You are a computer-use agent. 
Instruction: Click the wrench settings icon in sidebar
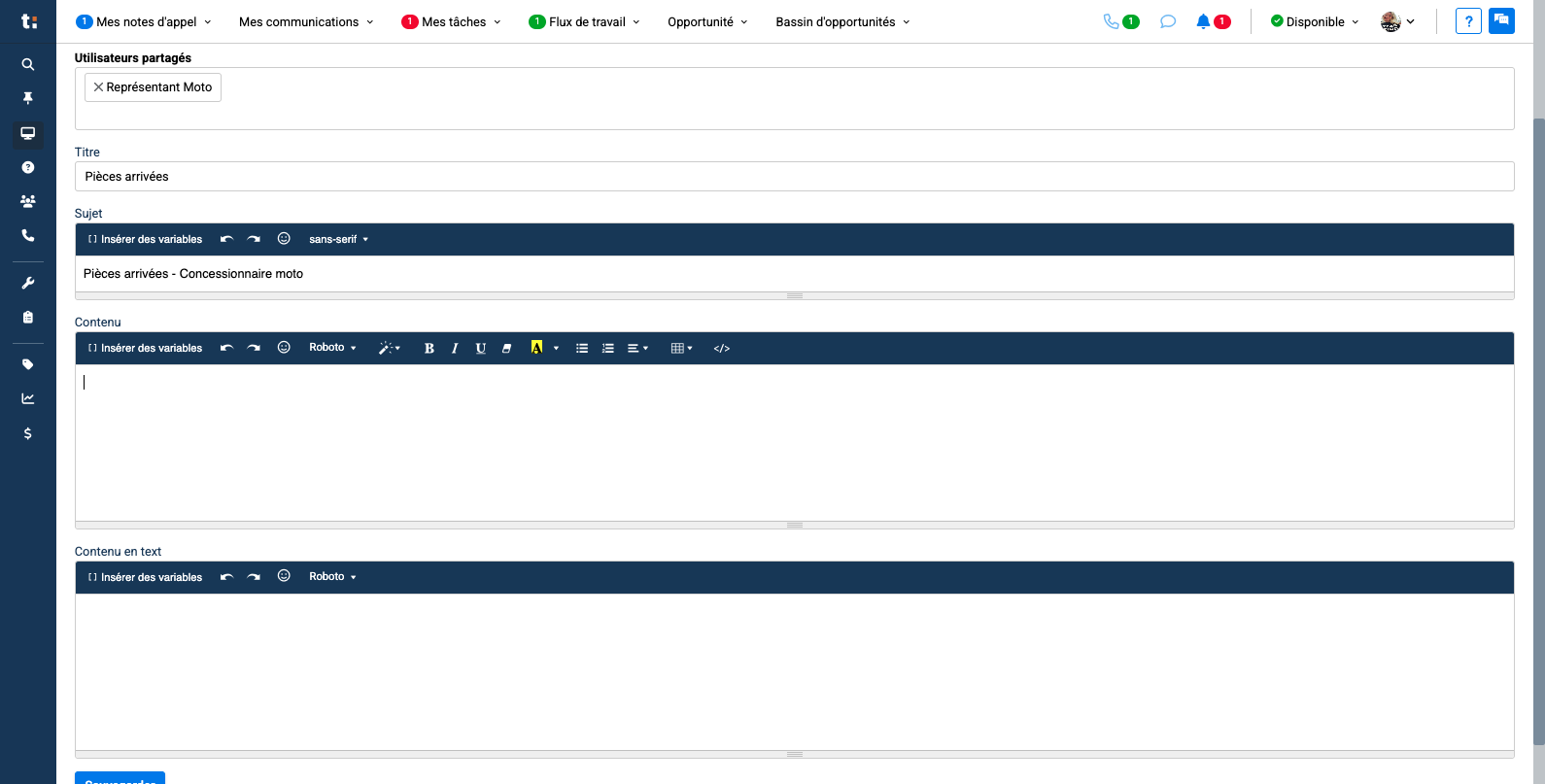pyautogui.click(x=28, y=283)
